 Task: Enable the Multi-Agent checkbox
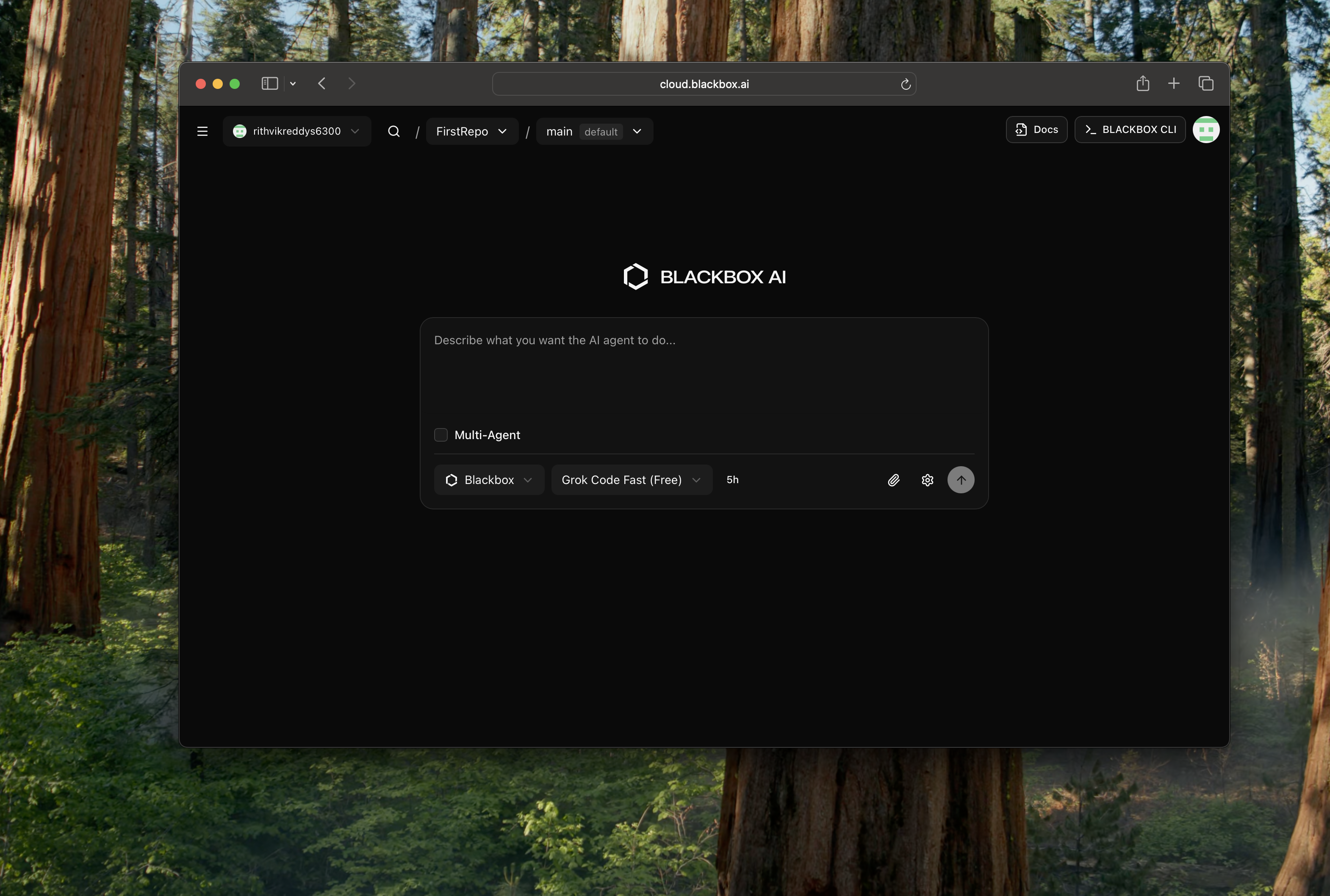click(x=441, y=435)
